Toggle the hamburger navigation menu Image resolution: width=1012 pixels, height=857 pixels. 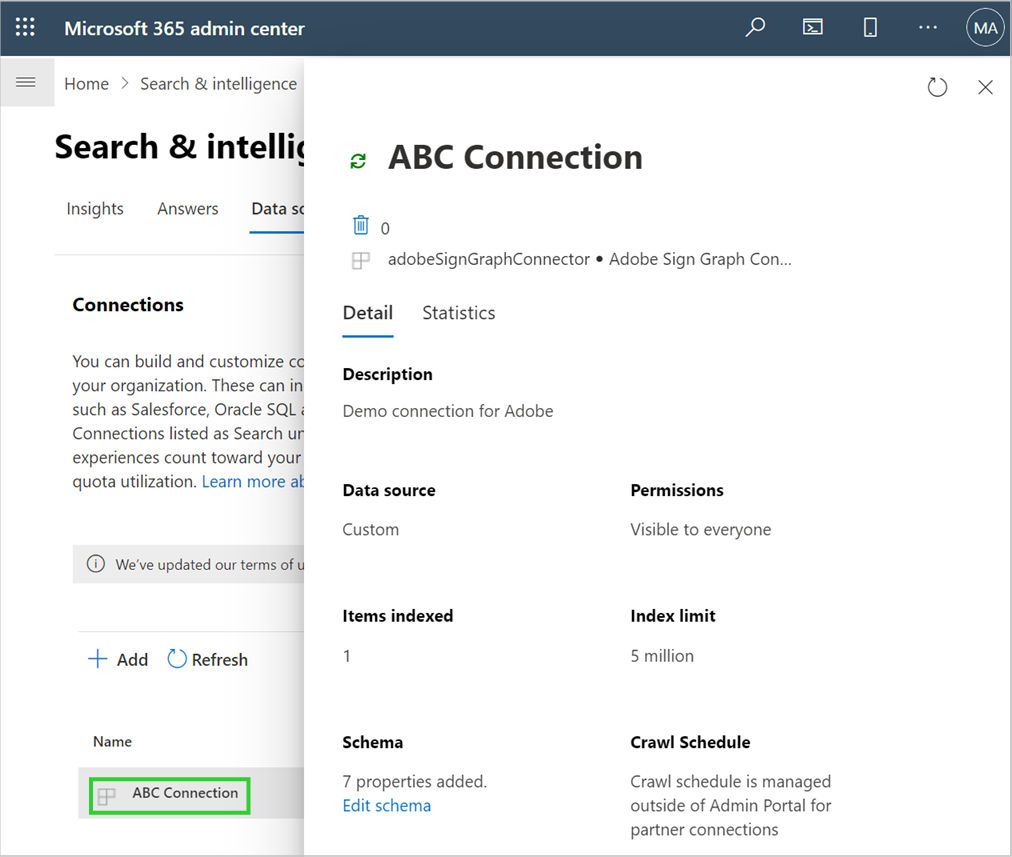point(27,83)
